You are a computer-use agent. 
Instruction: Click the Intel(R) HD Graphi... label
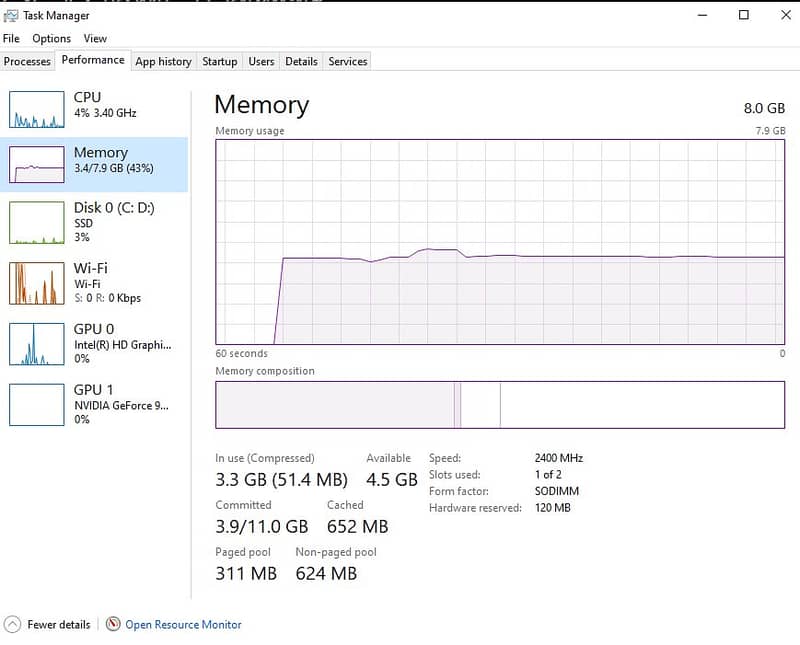point(122,345)
